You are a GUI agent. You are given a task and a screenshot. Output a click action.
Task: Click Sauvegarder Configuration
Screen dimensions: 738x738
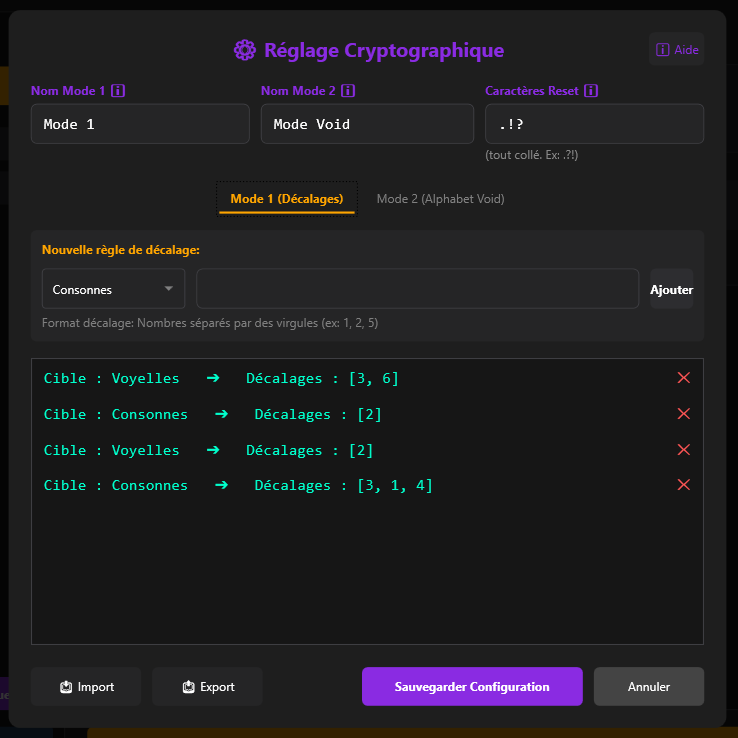click(472, 687)
